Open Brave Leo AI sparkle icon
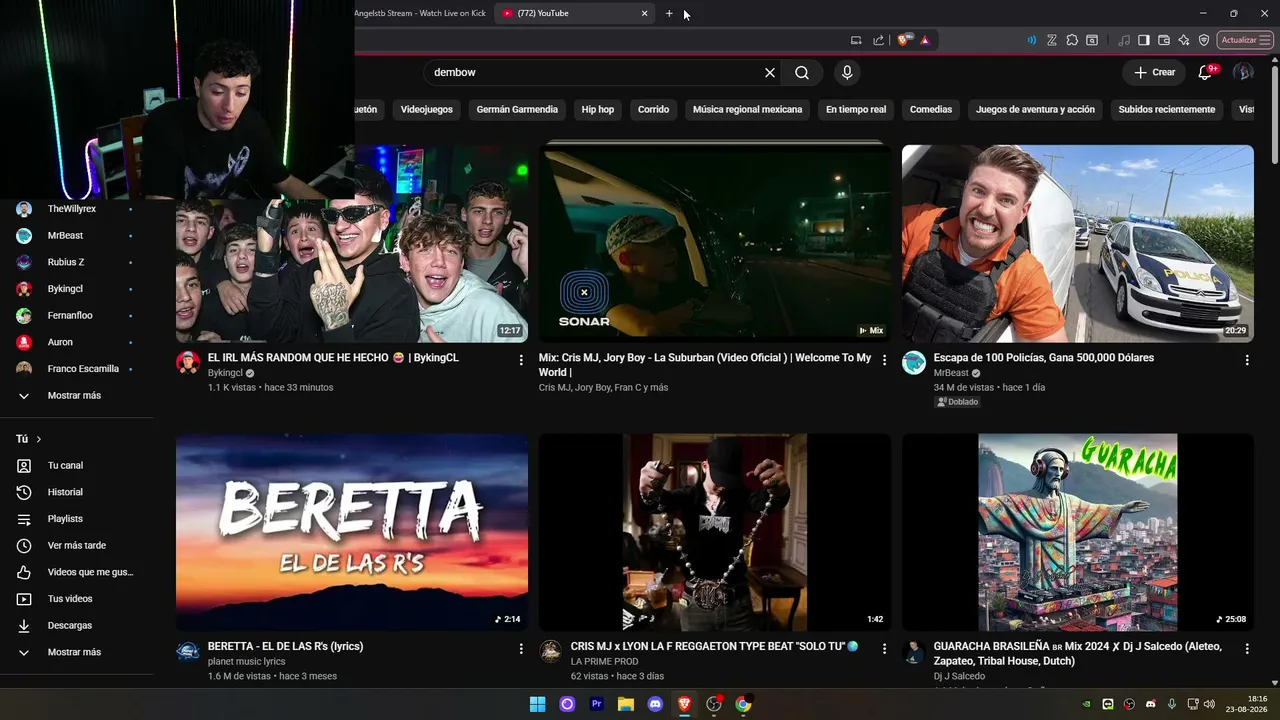1280x720 pixels. (x=1184, y=40)
